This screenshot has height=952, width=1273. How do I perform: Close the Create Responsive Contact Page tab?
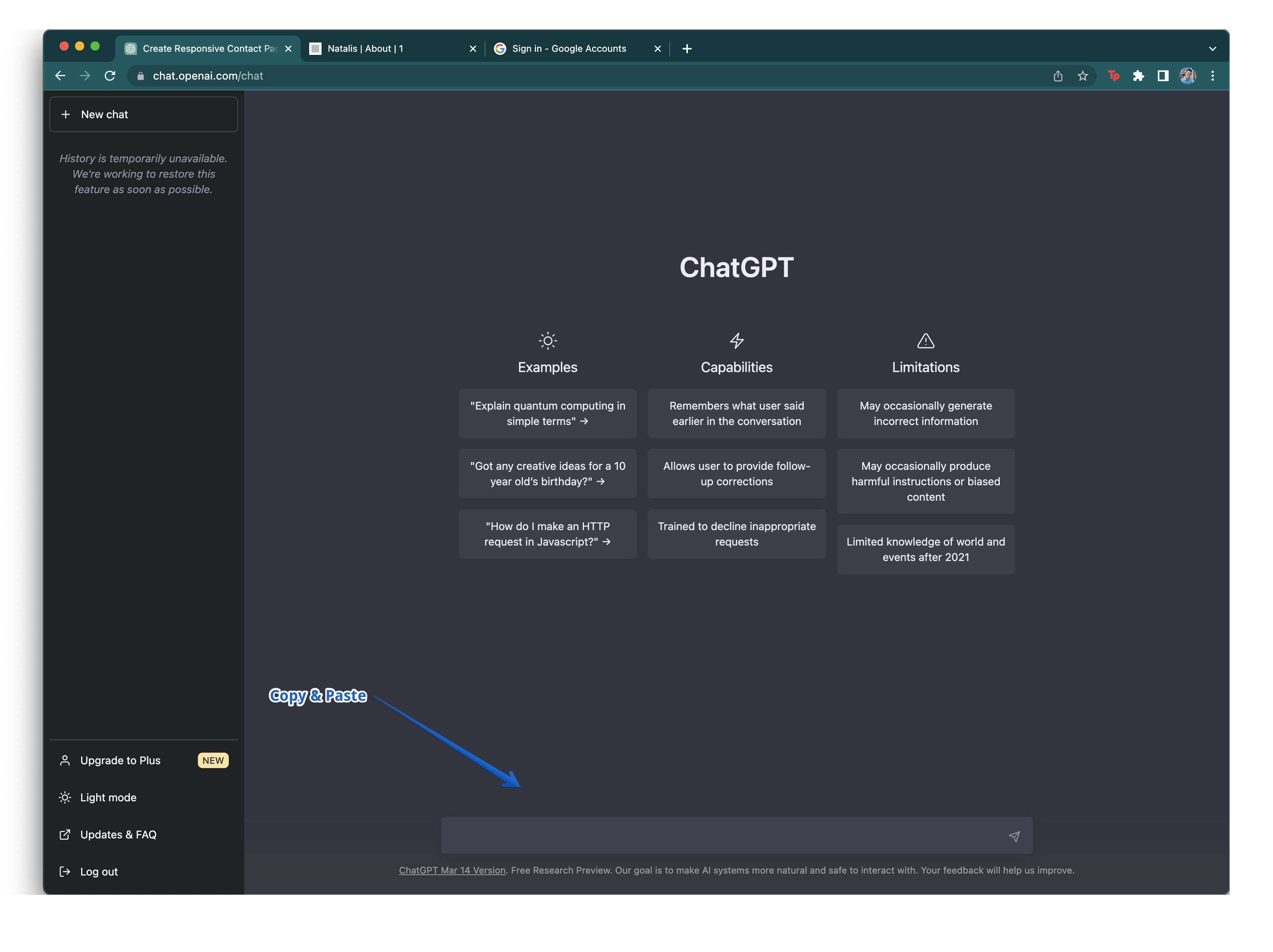click(x=288, y=49)
